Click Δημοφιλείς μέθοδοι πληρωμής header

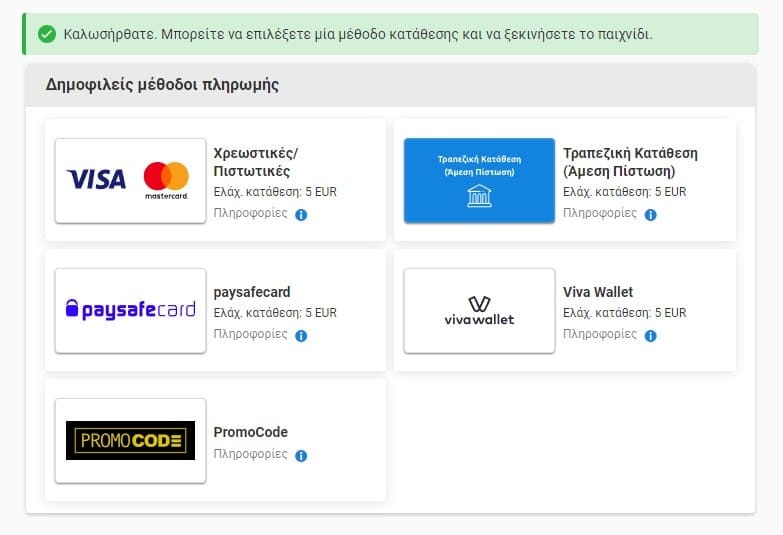[162, 85]
